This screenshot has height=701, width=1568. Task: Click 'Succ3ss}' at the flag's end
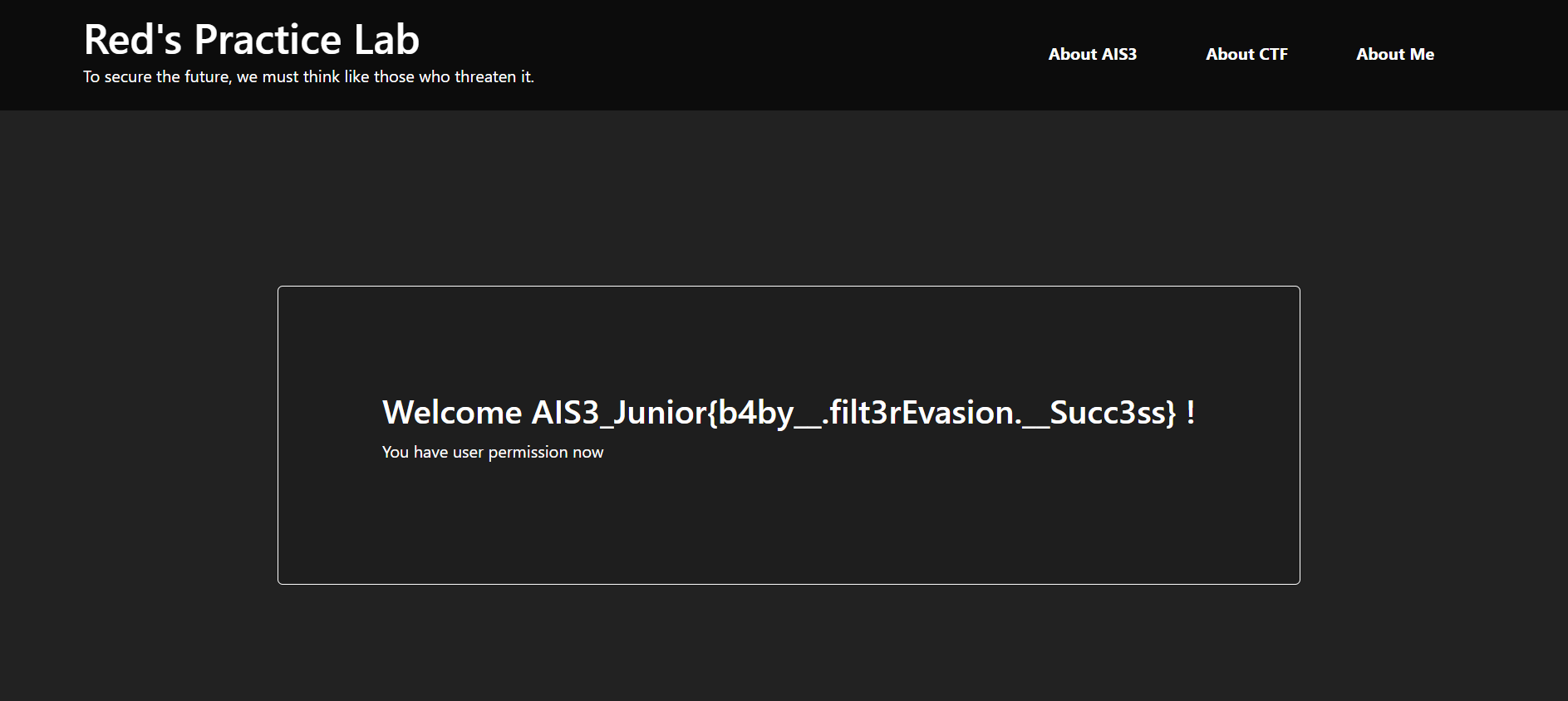click(x=1113, y=412)
